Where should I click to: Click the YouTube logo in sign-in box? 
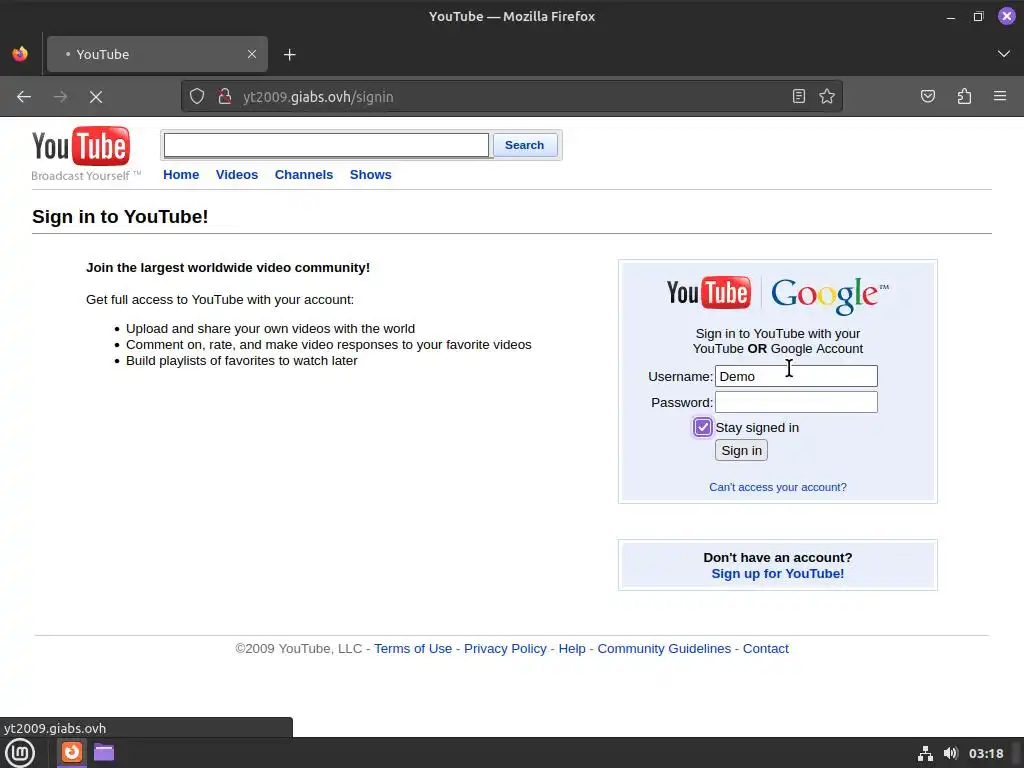pos(709,293)
